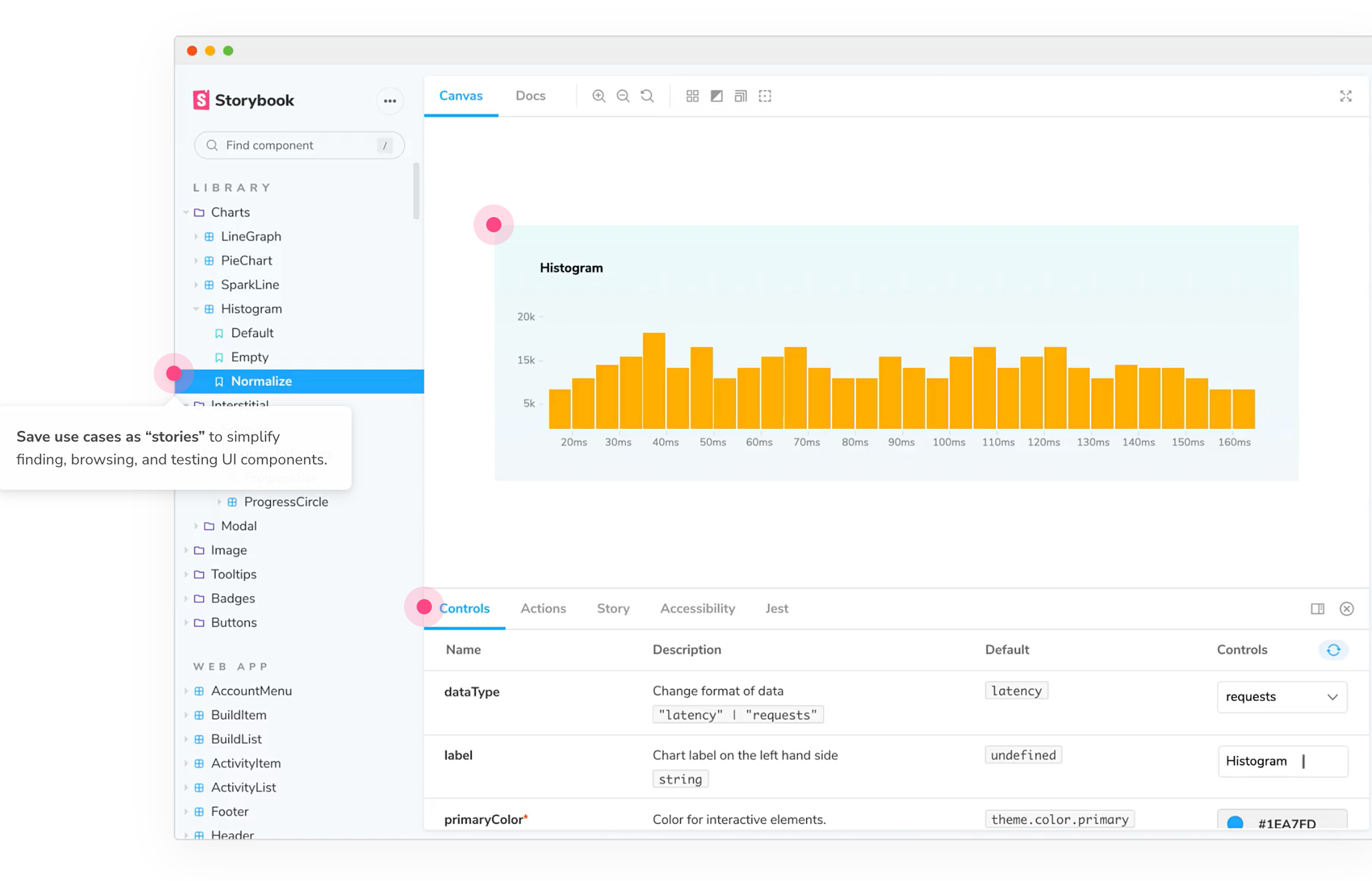This screenshot has width=1372, height=882.
Task: Click the zoom in magnifier icon
Action: pyautogui.click(x=599, y=96)
